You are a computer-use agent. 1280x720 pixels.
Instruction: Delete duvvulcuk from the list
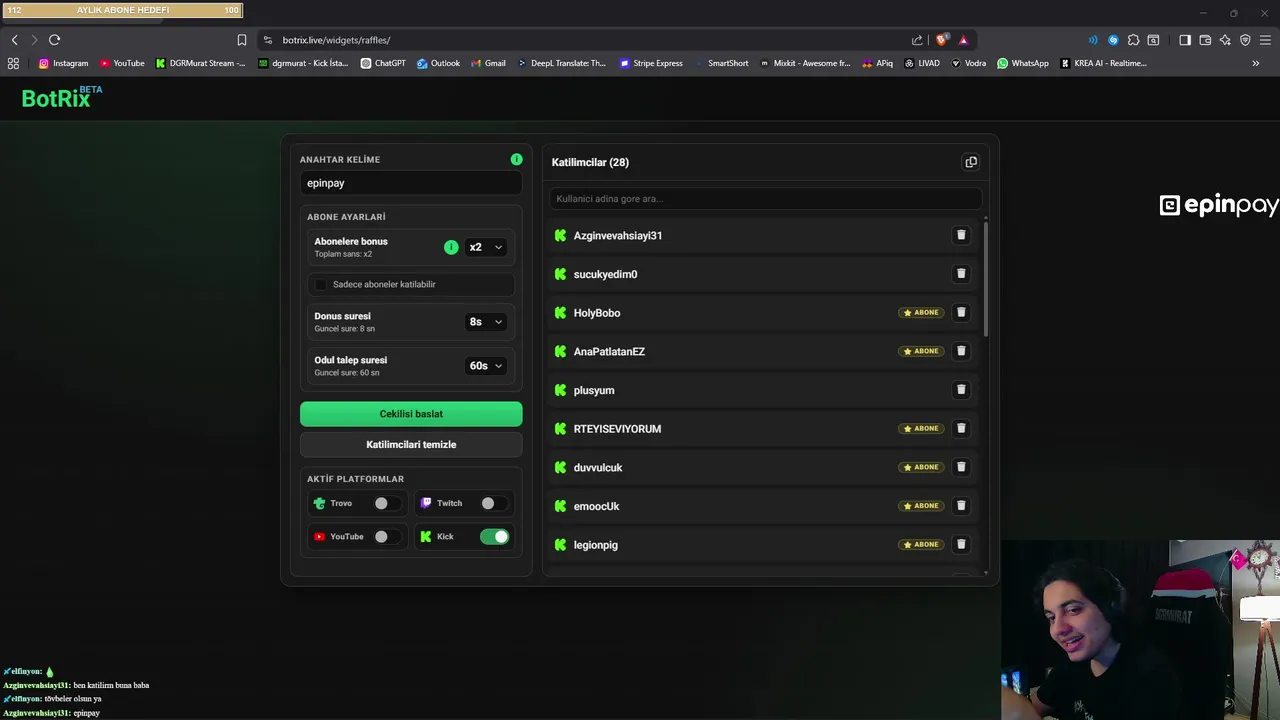point(961,467)
